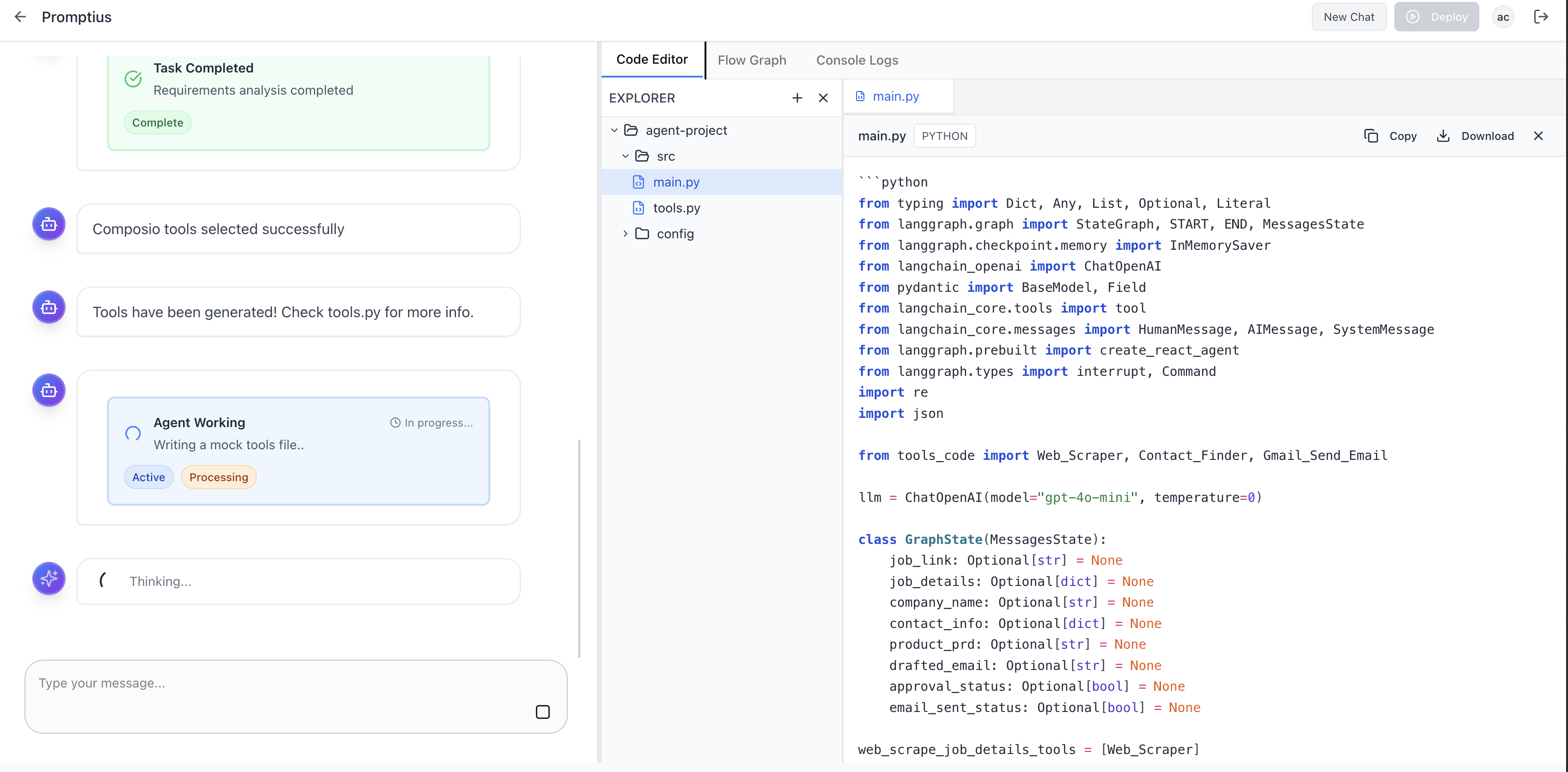
Task: Click the back arrow next to Promptius
Action: pyautogui.click(x=20, y=17)
